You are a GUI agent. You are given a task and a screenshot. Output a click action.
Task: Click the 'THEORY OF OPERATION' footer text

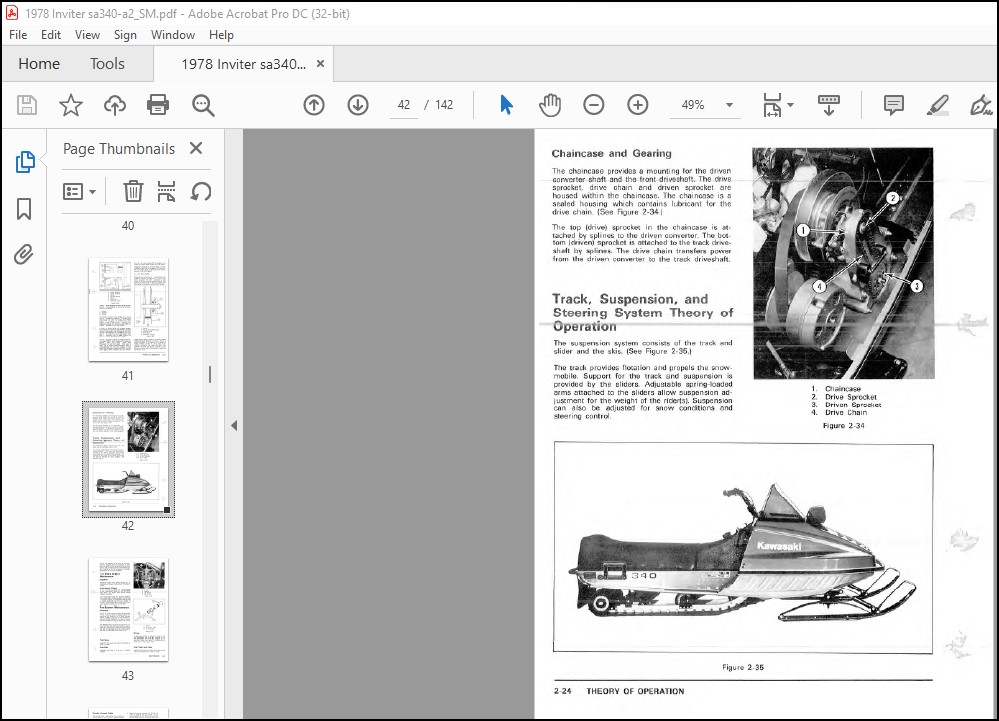635,691
